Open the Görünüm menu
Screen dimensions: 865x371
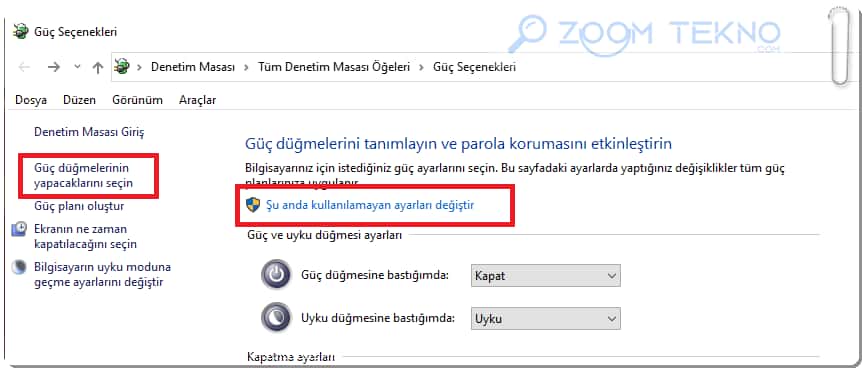point(137,100)
